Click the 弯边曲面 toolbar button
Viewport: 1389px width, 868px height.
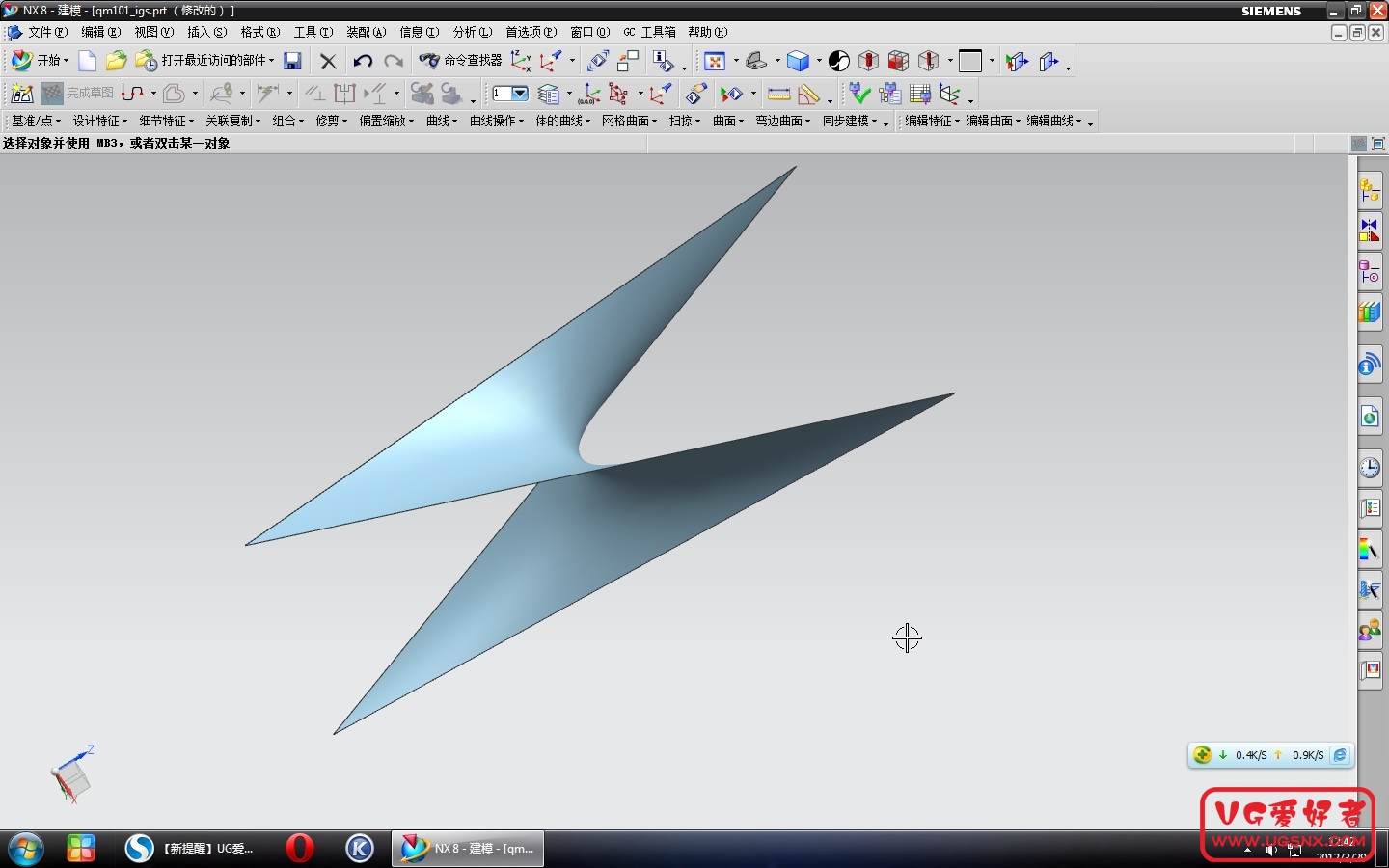(783, 121)
